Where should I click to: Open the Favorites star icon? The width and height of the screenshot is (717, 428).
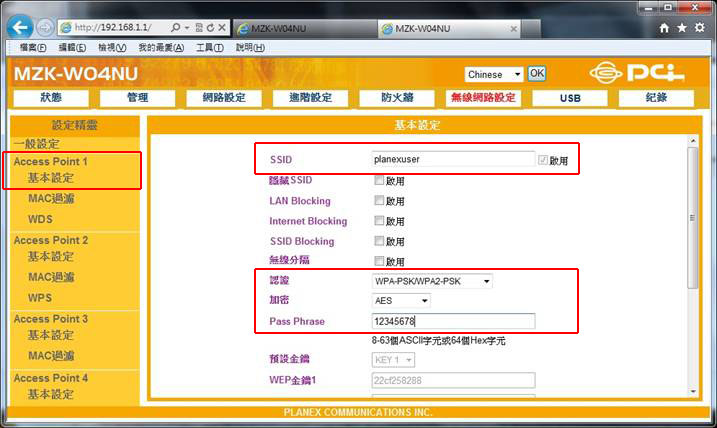[x=682, y=28]
